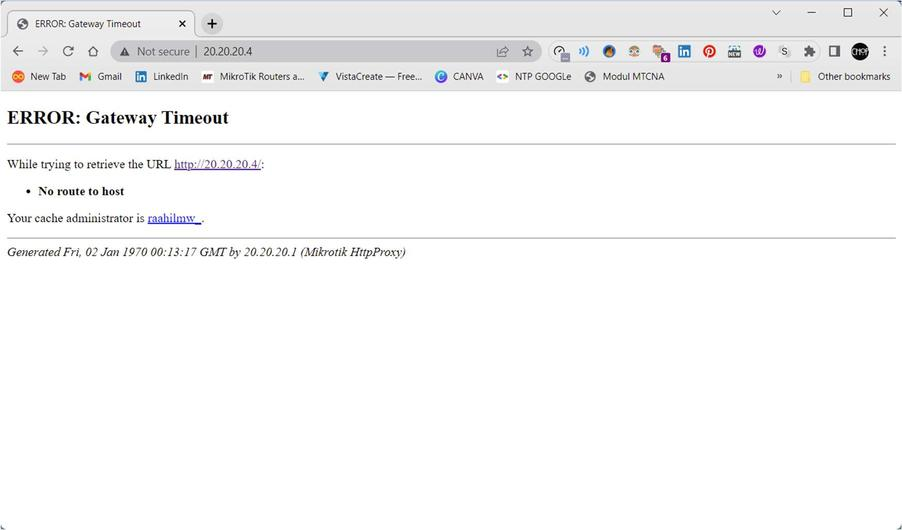The width and height of the screenshot is (902, 530).
Task: Open the share this page icon
Action: click(502, 51)
